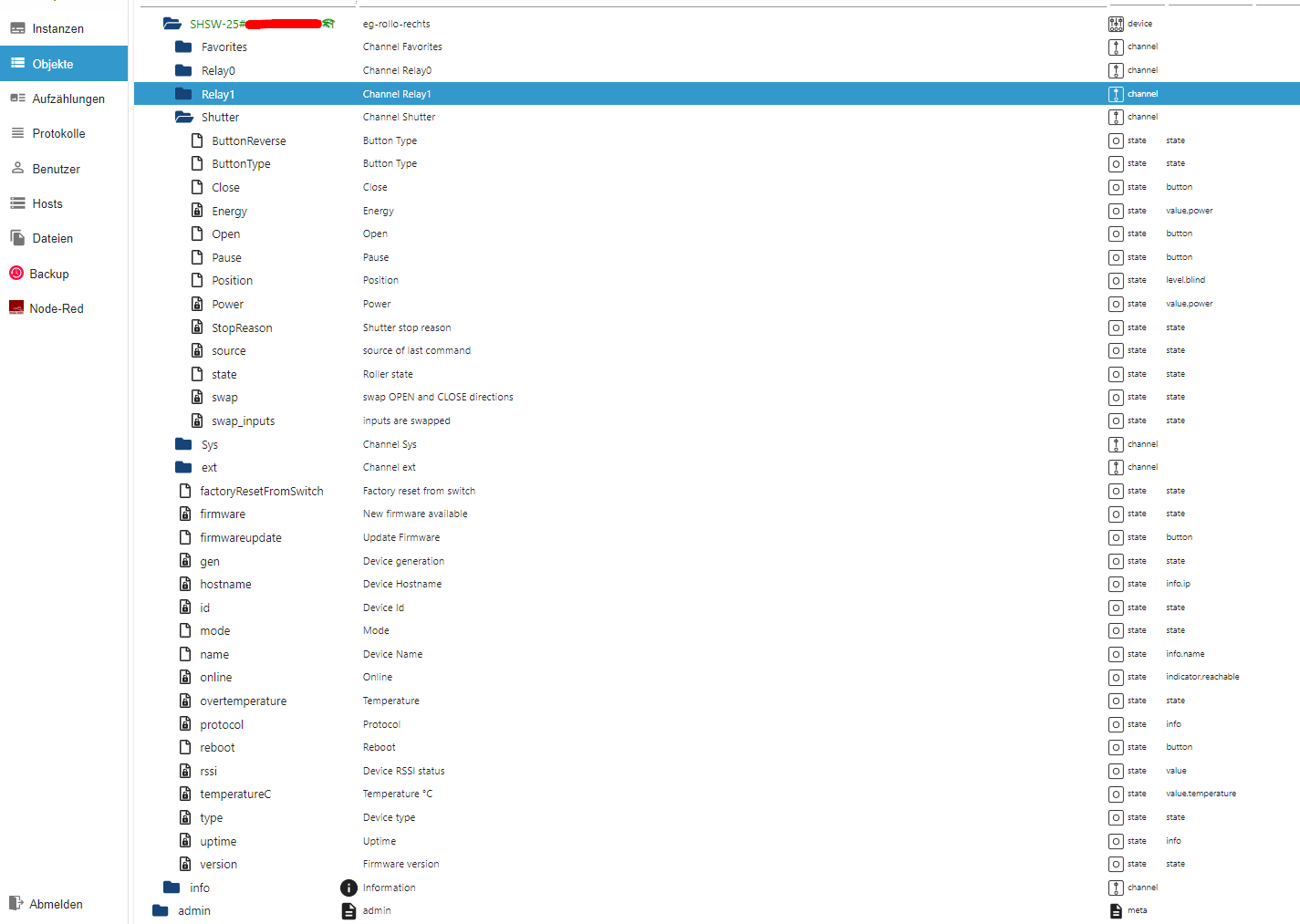The width and height of the screenshot is (1300, 924).
Task: Expand the Relay0 folder
Action: tap(183, 70)
